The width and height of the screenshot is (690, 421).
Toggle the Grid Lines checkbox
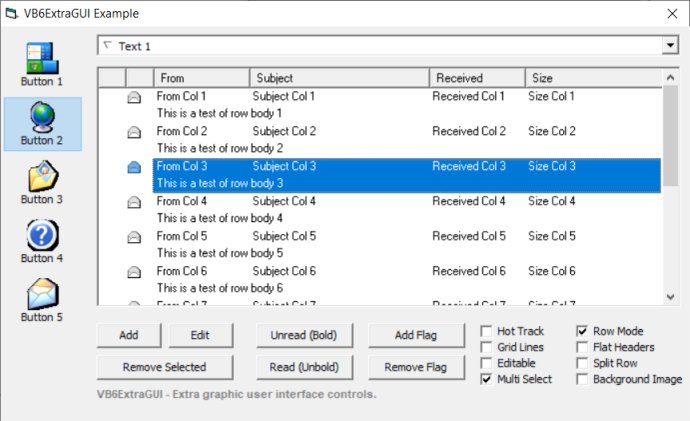click(x=486, y=347)
